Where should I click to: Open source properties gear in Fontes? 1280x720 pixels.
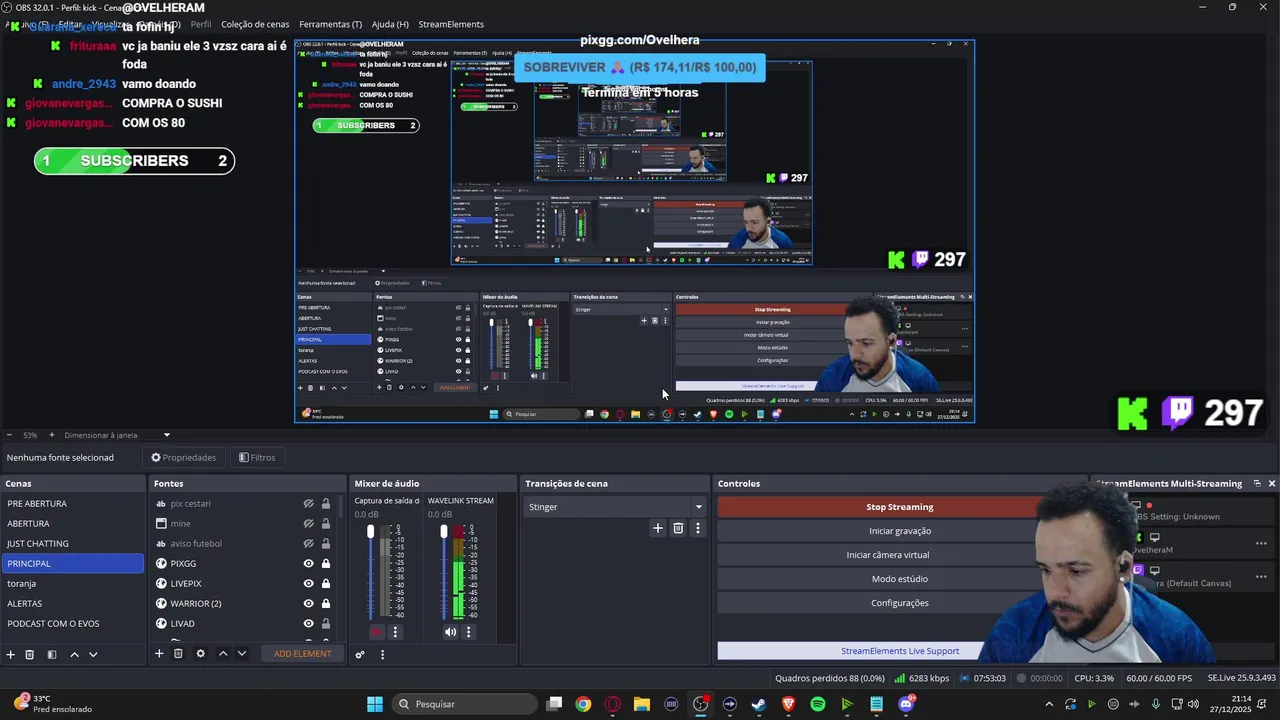200,654
